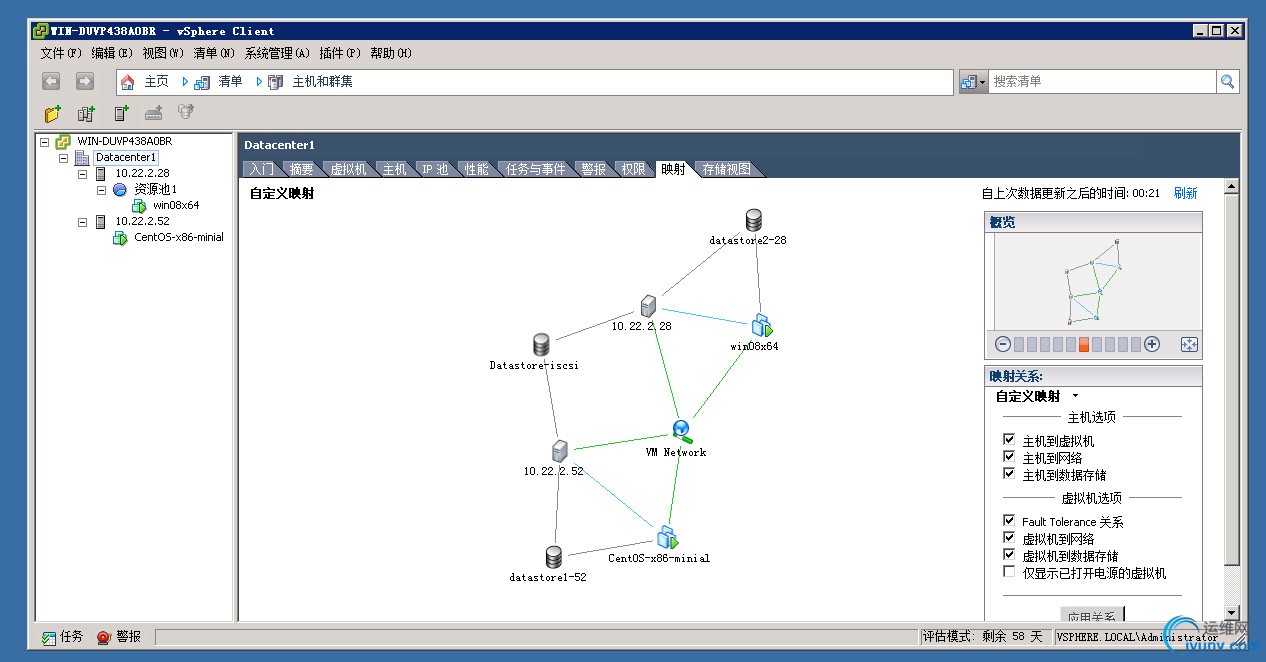
Task: Toggle 虚拟机到网络 checkbox
Action: [x=1009, y=538]
